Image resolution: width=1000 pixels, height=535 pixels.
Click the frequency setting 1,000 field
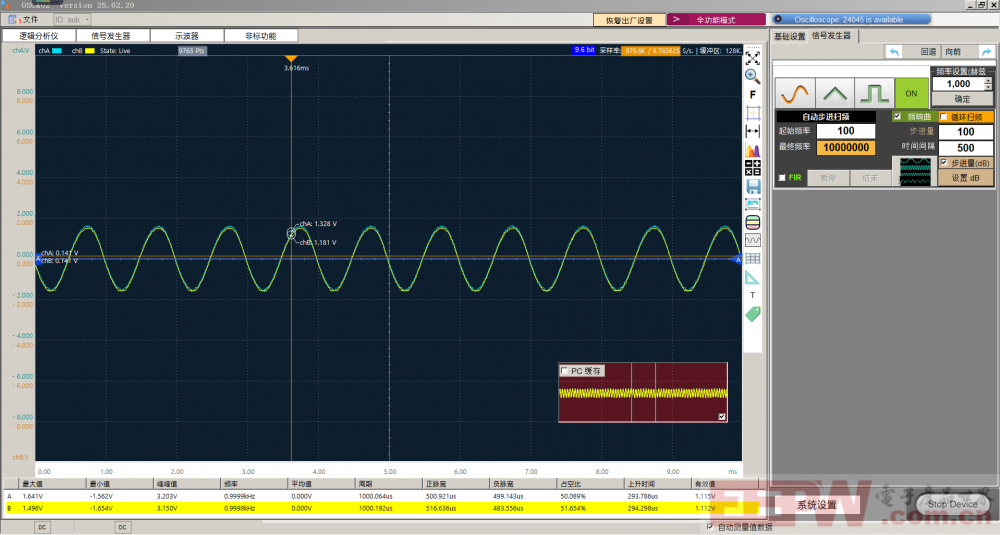(x=959, y=84)
